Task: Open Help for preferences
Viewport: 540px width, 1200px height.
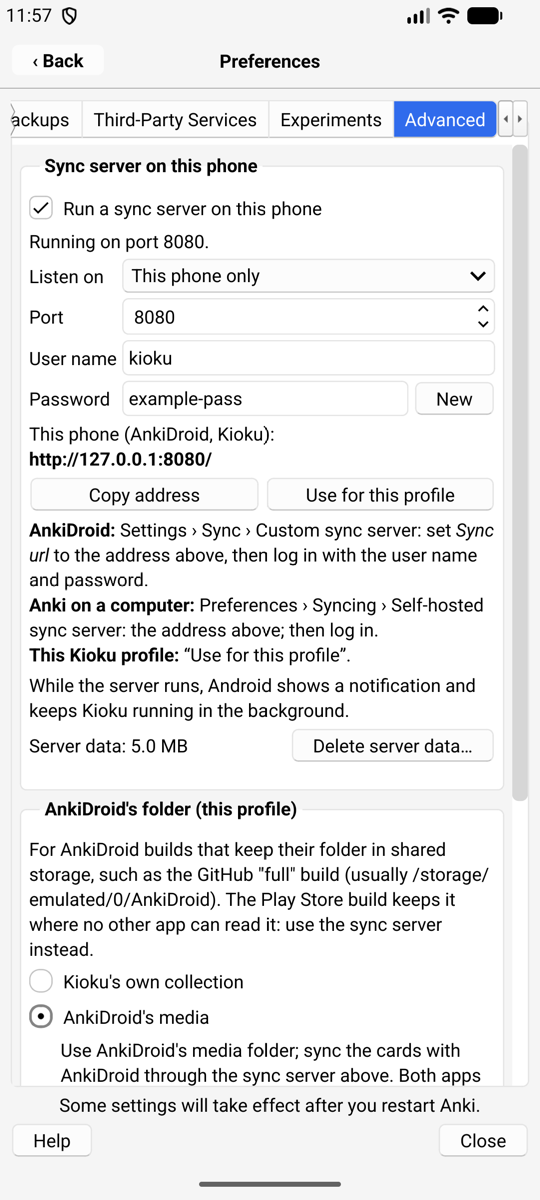Action: [x=52, y=1141]
